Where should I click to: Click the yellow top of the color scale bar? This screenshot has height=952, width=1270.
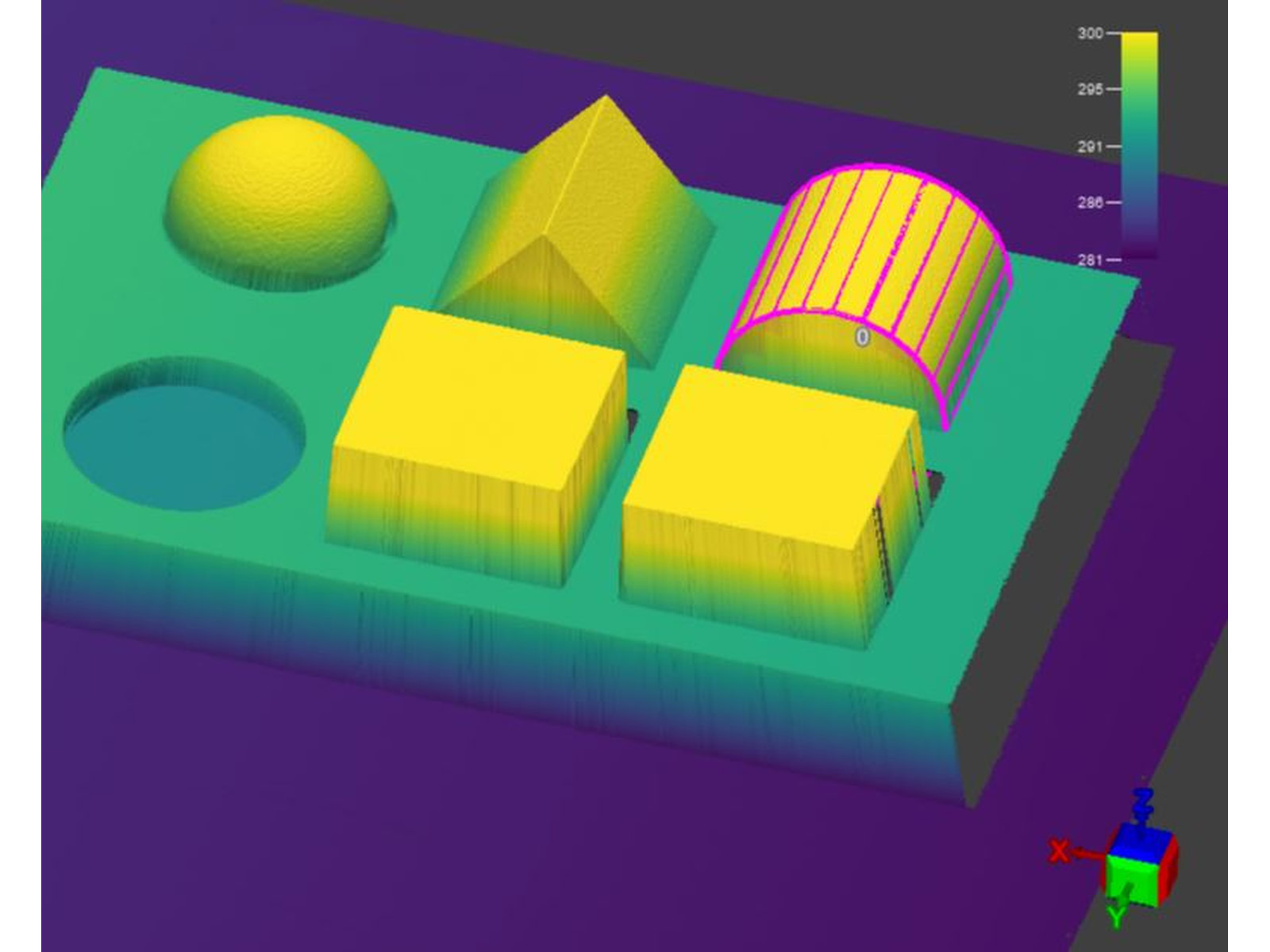click(1139, 48)
